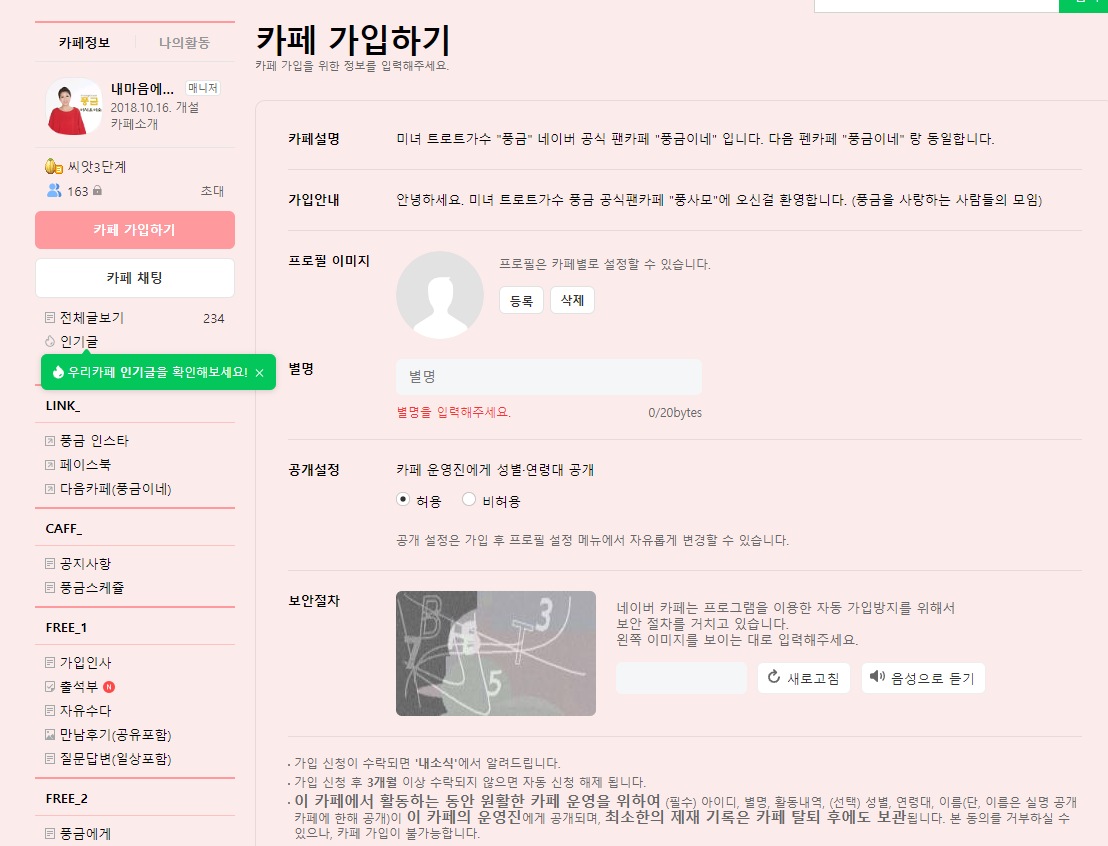1108x846 pixels.
Task: Open the 풍금스케쥴 board
Action: [92, 588]
